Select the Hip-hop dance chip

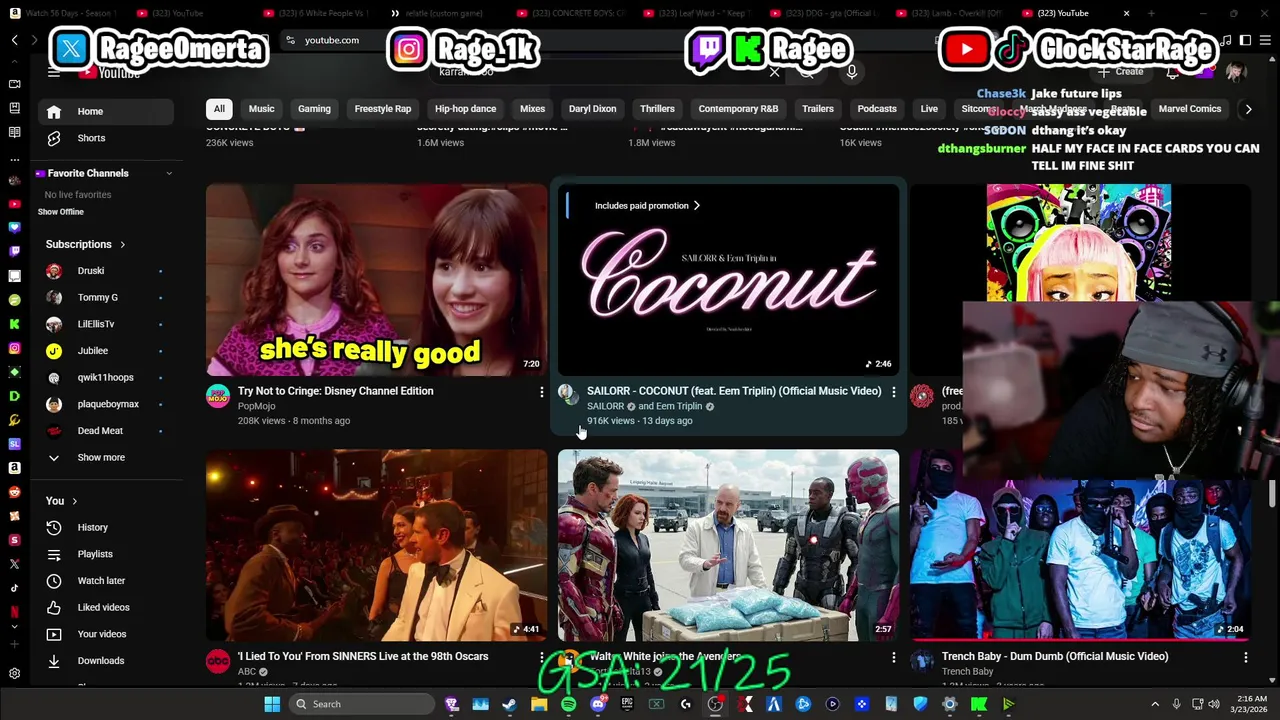pyautogui.click(x=465, y=109)
